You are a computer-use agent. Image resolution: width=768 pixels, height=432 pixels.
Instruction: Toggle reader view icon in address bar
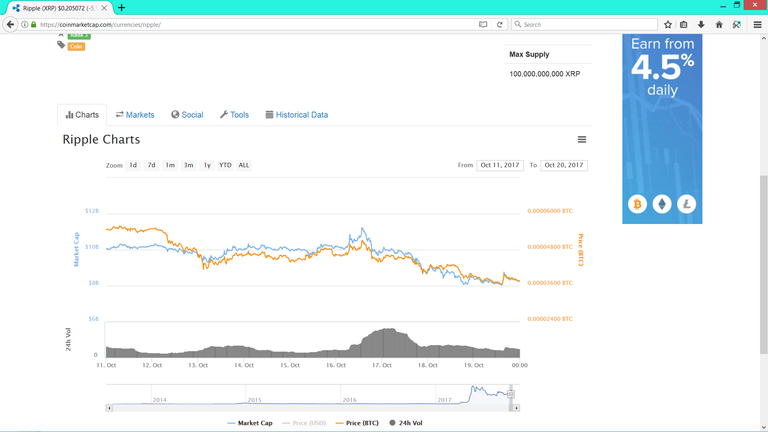click(x=483, y=24)
